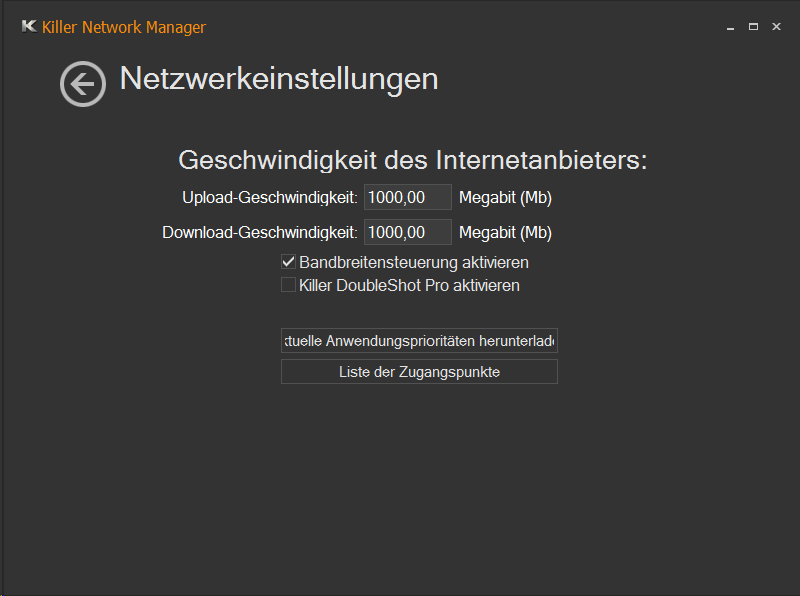The width and height of the screenshot is (800, 596).
Task: Click the Killer Network Manager title text
Action: click(x=124, y=27)
